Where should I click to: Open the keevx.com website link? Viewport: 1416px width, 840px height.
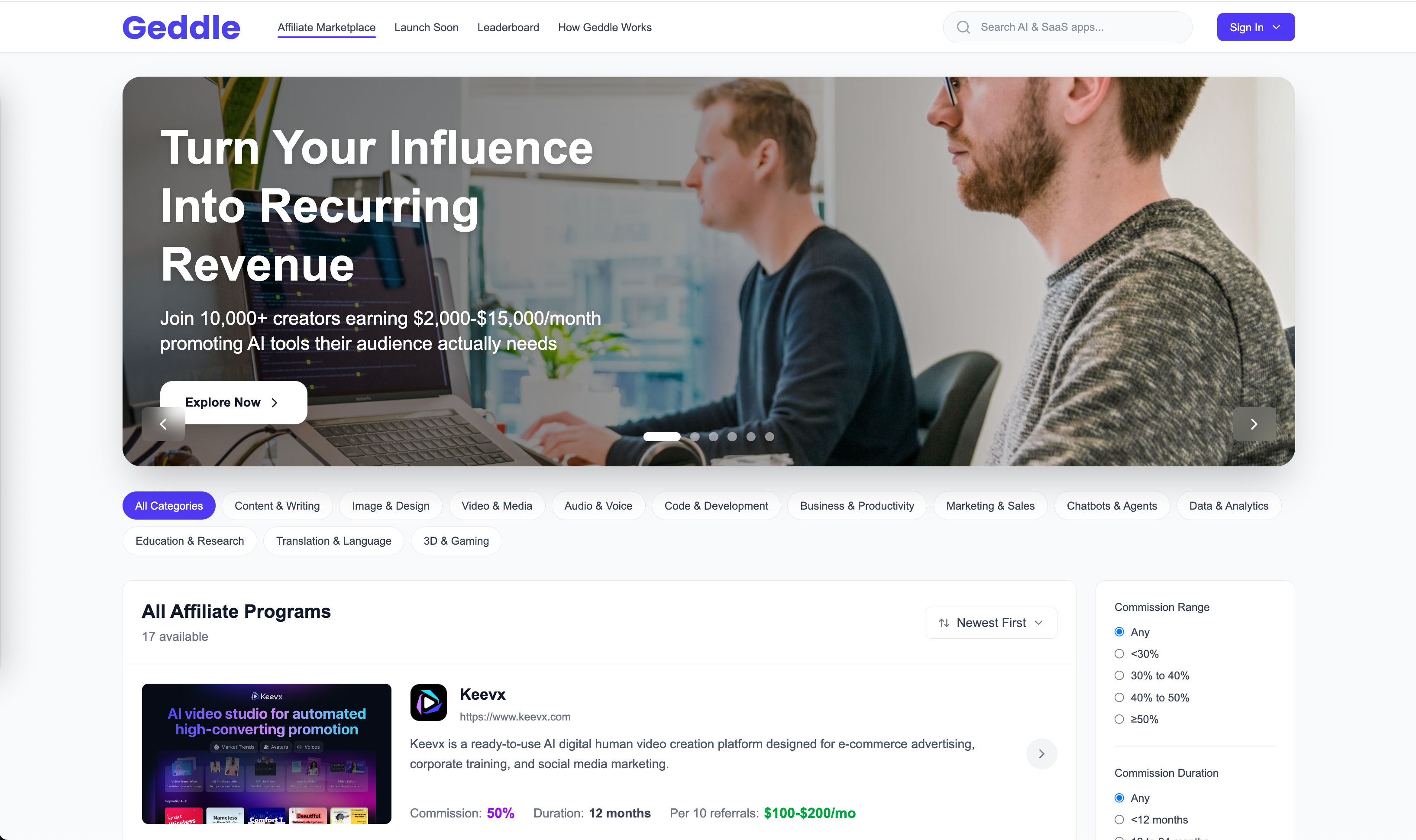pyautogui.click(x=514, y=717)
